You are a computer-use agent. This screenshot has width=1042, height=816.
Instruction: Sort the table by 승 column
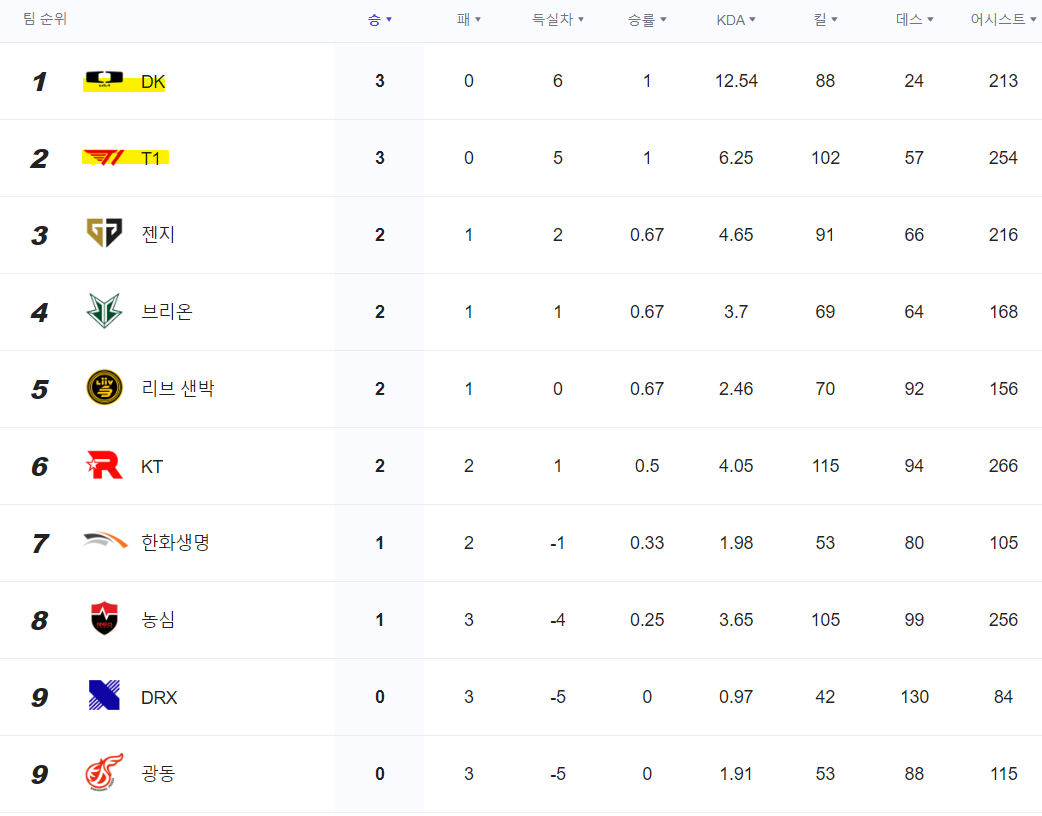tap(378, 18)
